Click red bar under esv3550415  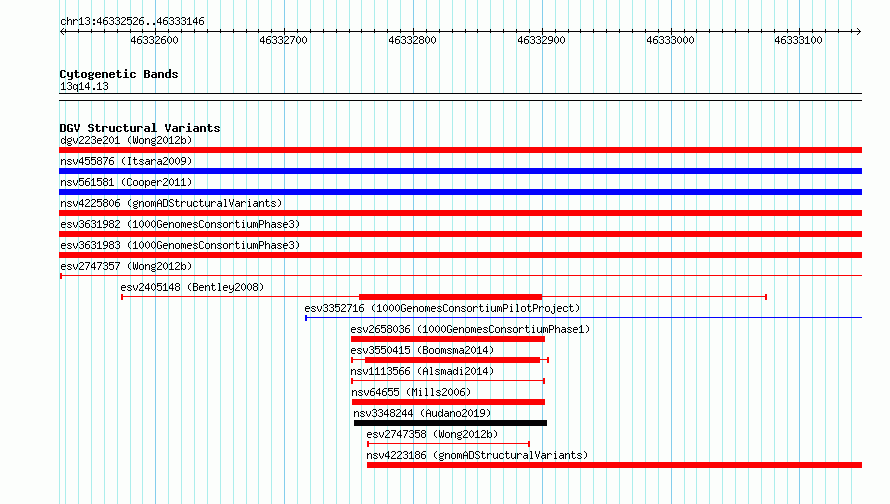point(452,360)
